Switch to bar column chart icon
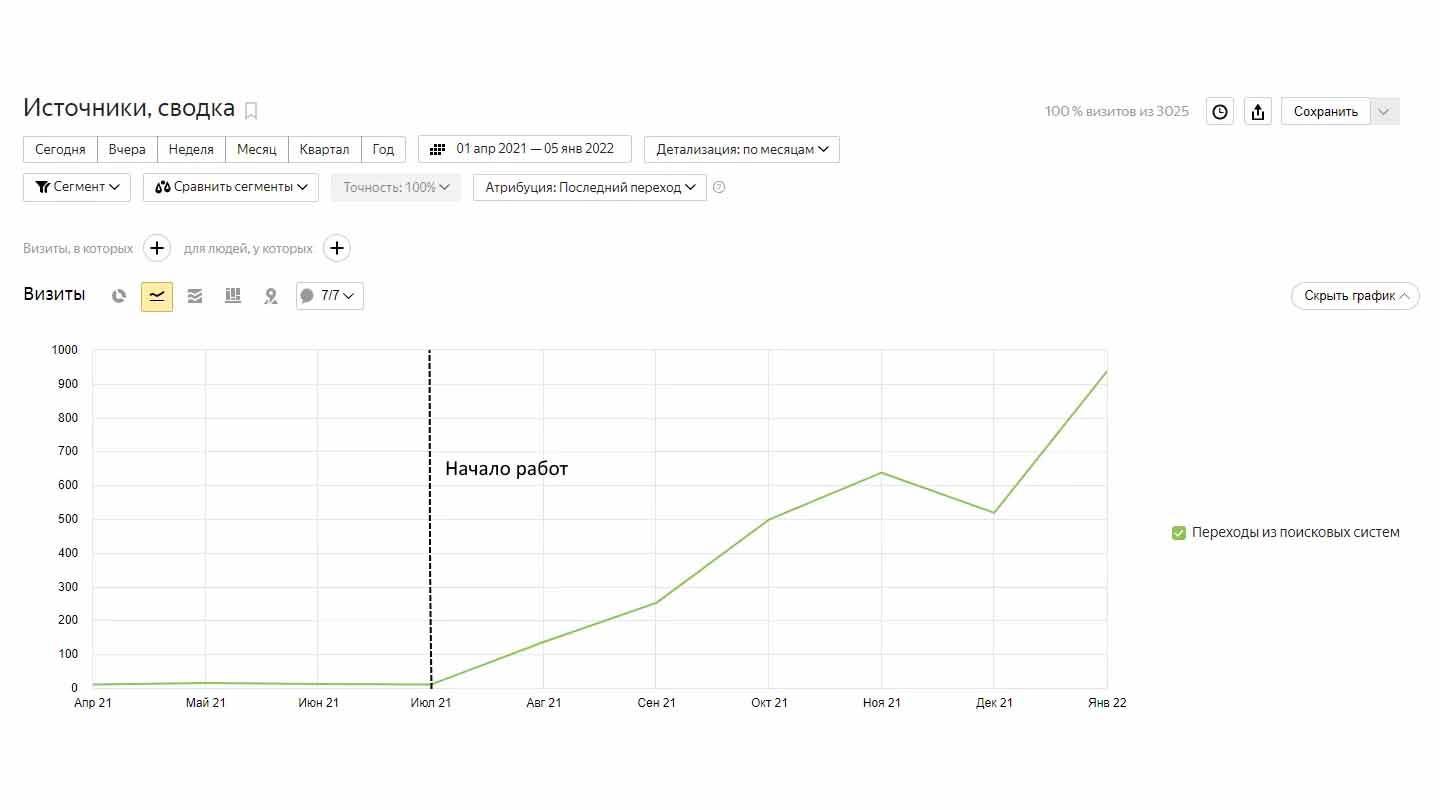 coord(233,296)
